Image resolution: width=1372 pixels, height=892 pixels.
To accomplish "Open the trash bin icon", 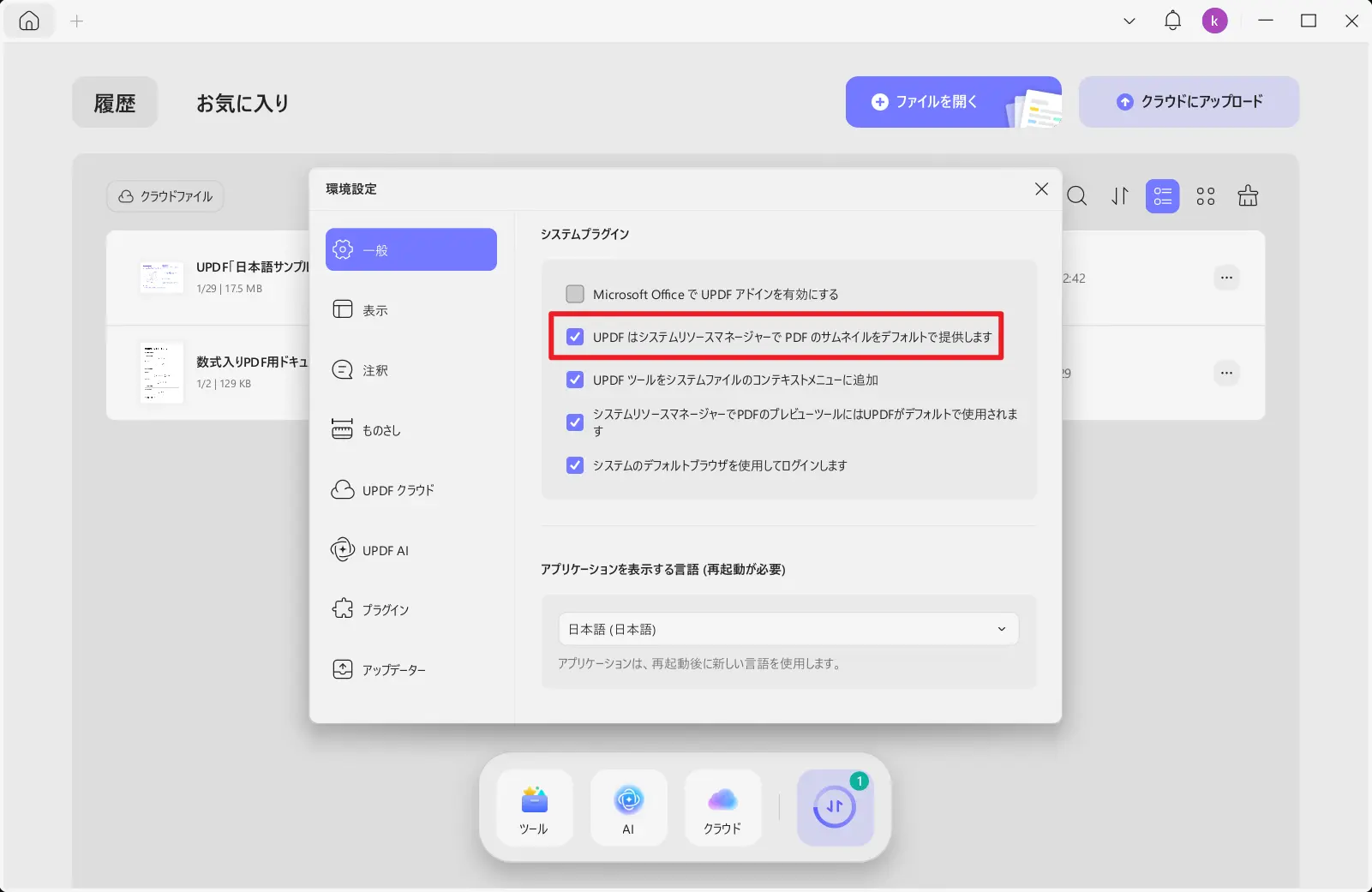I will tap(1248, 196).
